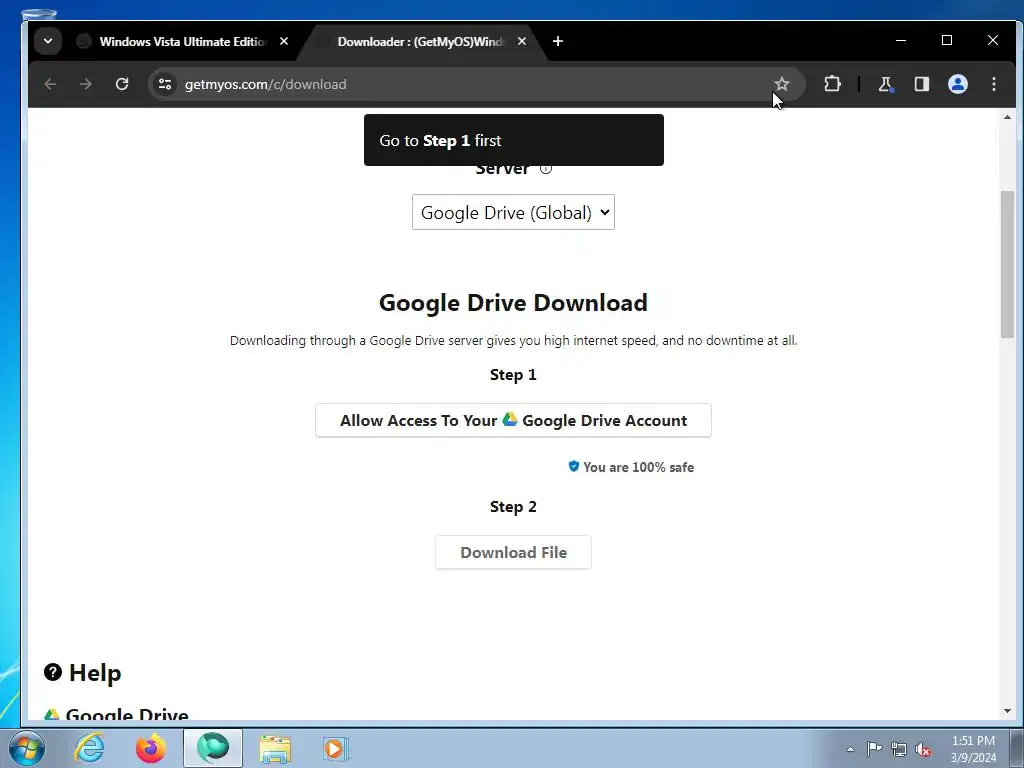The width and height of the screenshot is (1024, 768).
Task: Click the Step 2 label
Action: pos(513,507)
